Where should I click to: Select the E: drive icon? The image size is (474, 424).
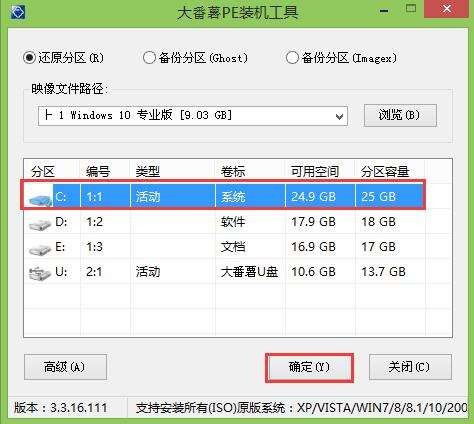(x=40, y=249)
